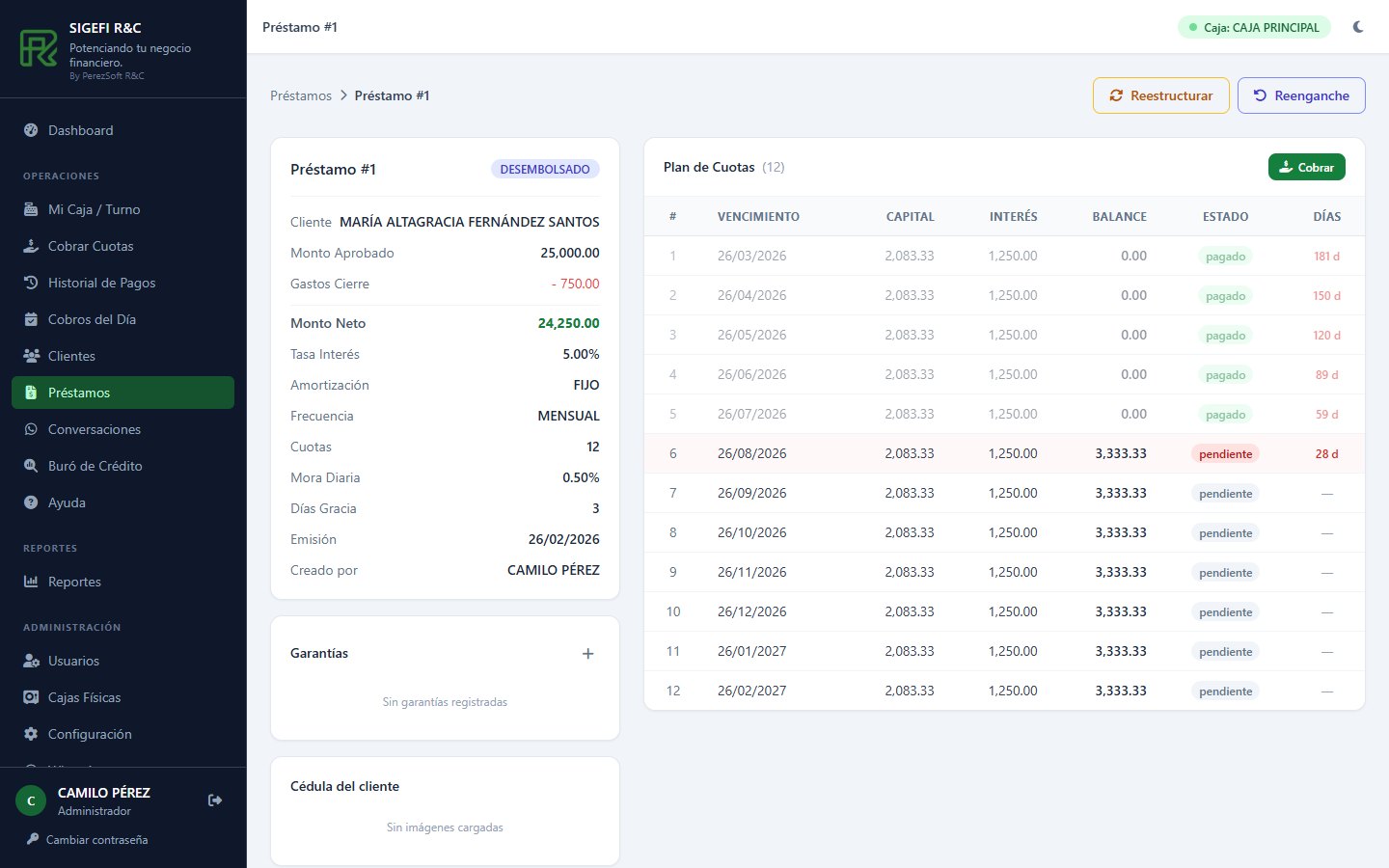The height and width of the screenshot is (868, 1389).
Task: Click the Ayuda question mark icon
Action: pyautogui.click(x=31, y=502)
